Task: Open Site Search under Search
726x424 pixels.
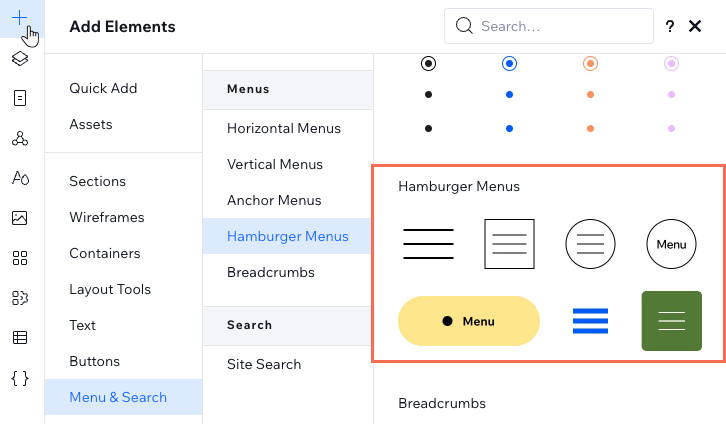Action: click(264, 364)
